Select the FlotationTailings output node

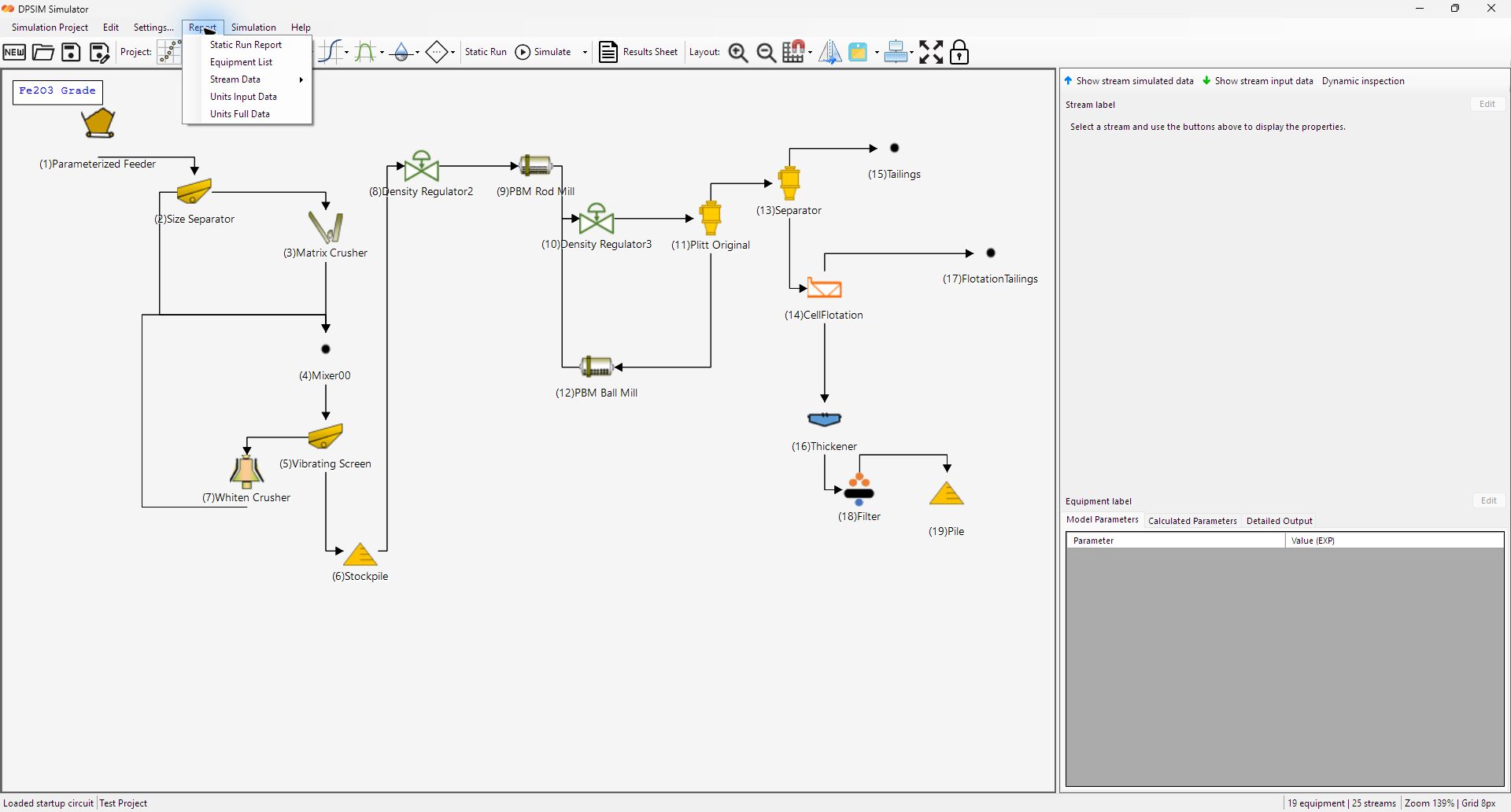992,253
